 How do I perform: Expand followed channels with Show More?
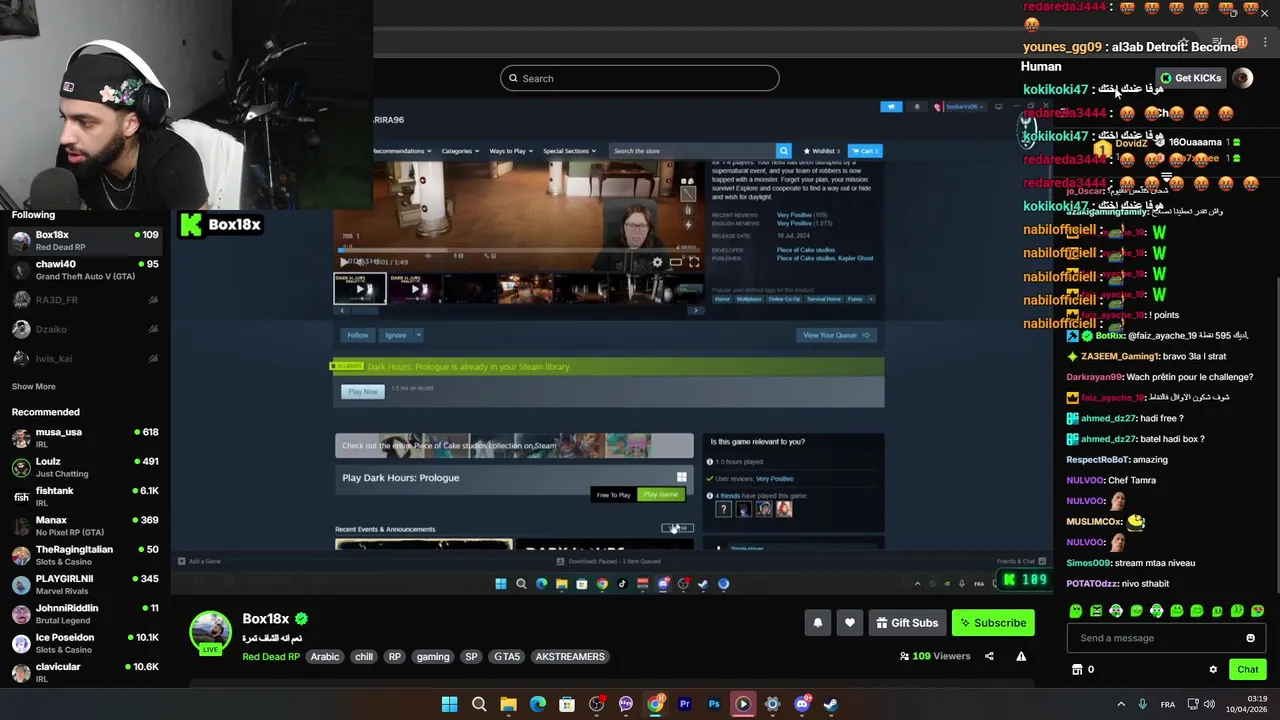pyautogui.click(x=33, y=386)
